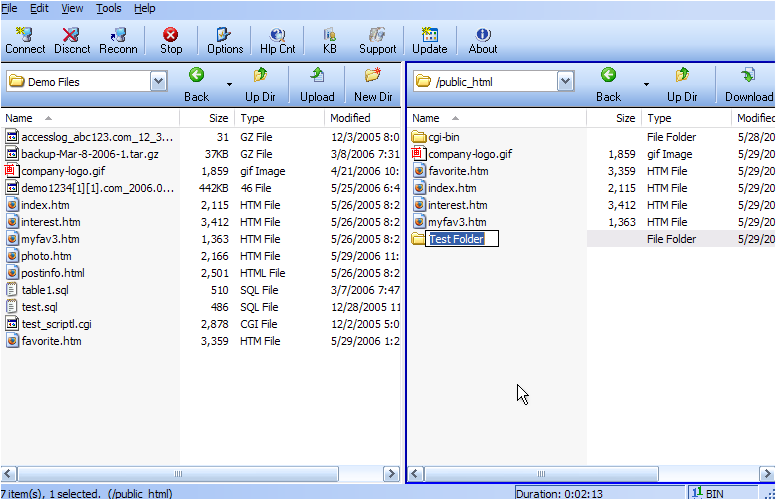Select local company-logo.gif file icon
The height and width of the screenshot is (500, 776).
[12, 171]
